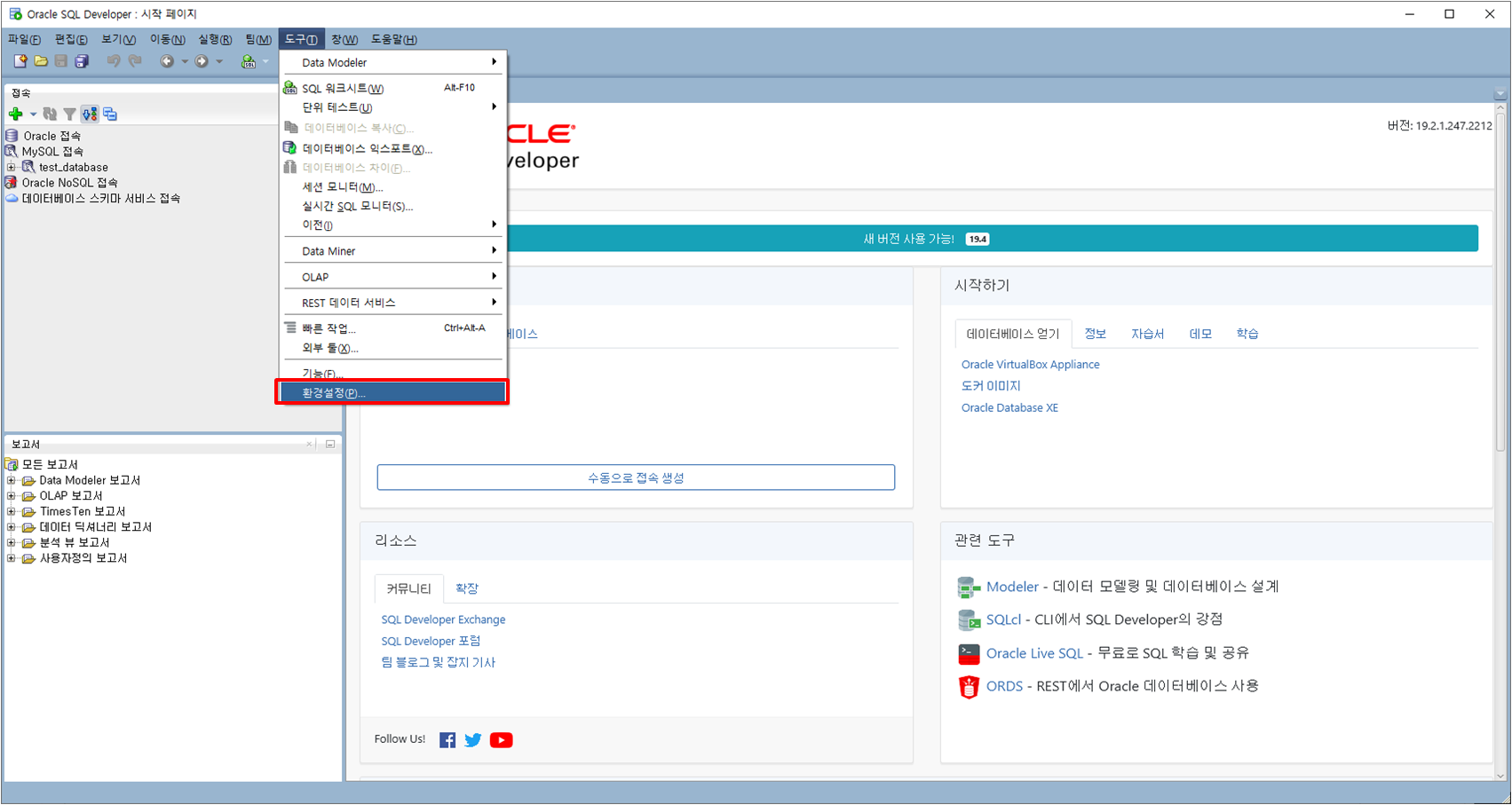Click the Facebook icon under Follow Us
Screen dimensions: 1512x805
click(447, 740)
